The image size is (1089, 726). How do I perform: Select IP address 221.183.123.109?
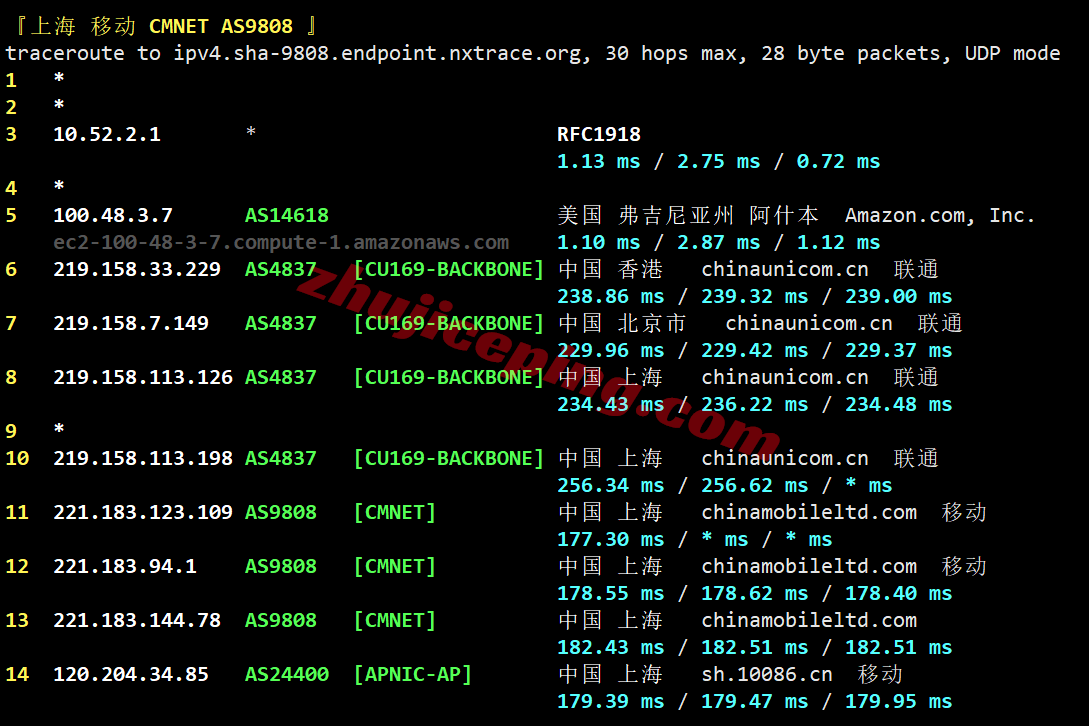143,513
